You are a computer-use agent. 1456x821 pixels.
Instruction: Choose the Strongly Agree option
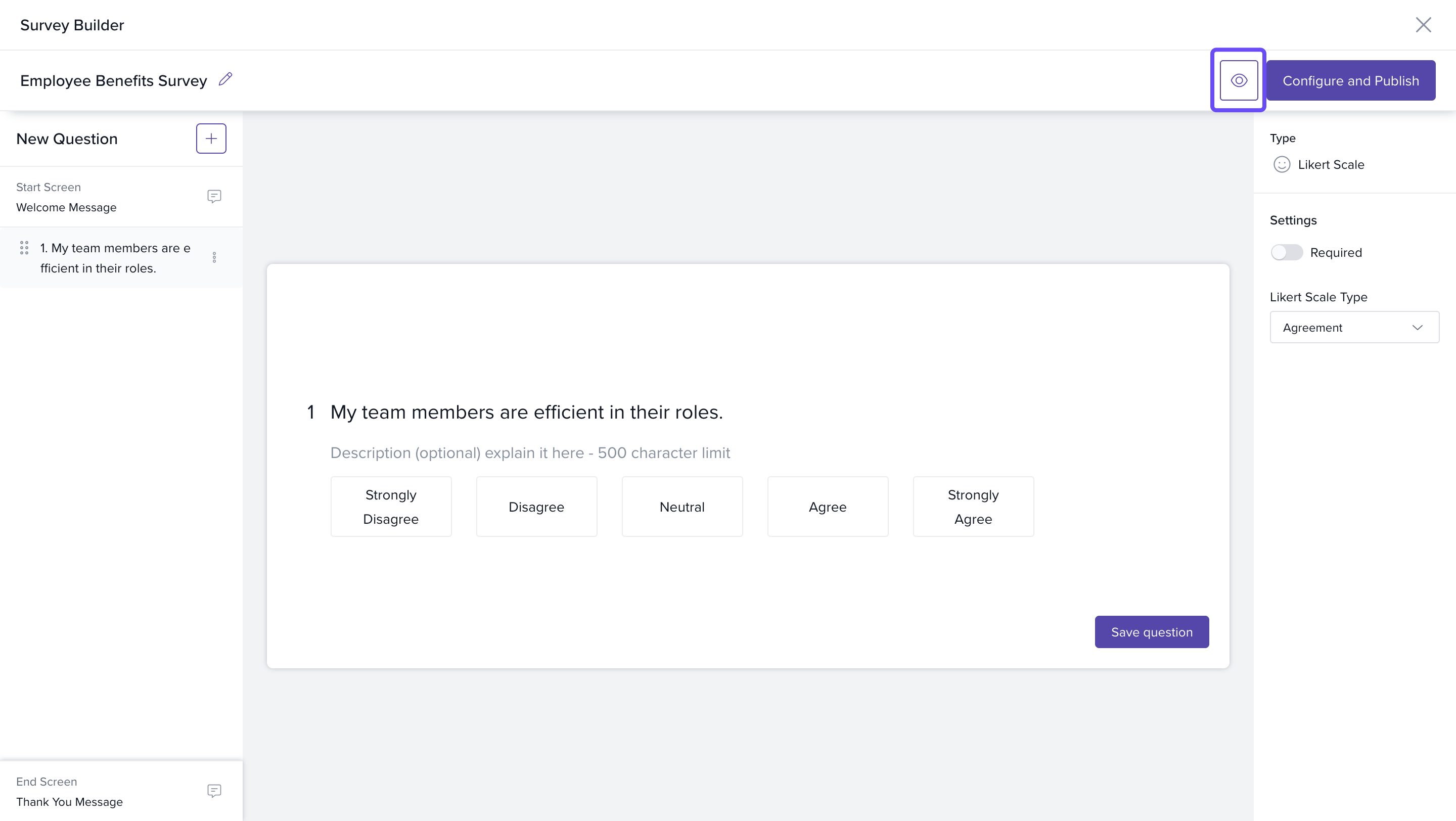[973, 506]
